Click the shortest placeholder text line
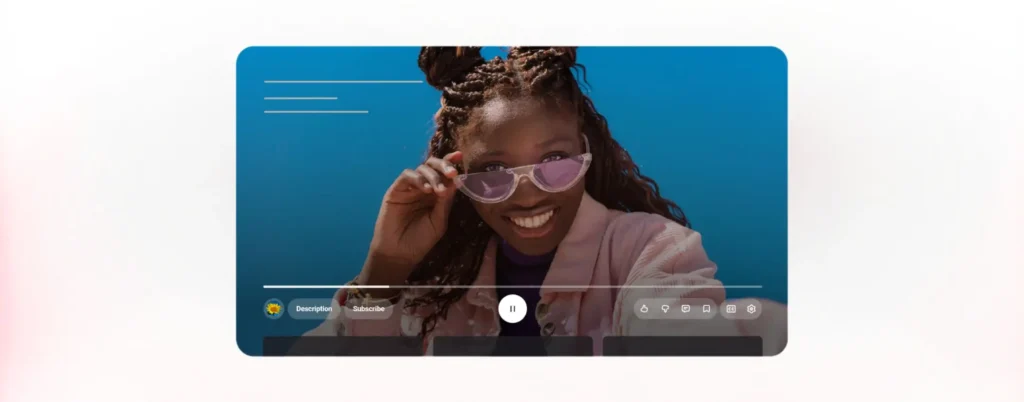Viewport: 1024px width, 402px height. pos(300,98)
